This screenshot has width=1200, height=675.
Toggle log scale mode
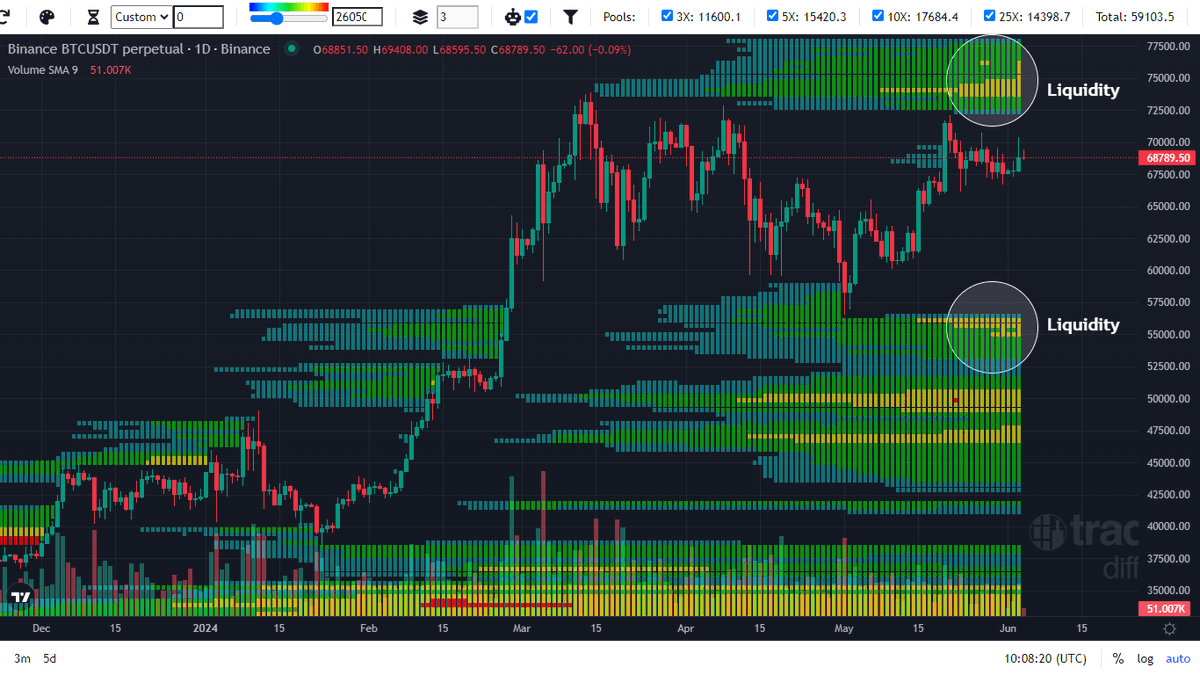coord(1145,659)
